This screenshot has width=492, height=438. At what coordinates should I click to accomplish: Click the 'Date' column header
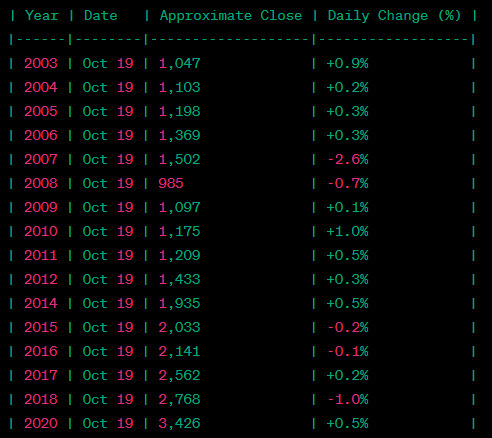tap(101, 16)
